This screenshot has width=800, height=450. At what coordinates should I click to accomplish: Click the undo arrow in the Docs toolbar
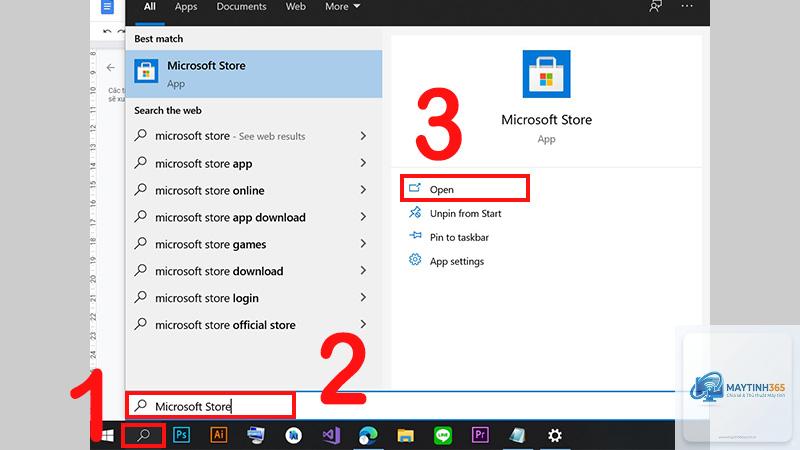107,32
